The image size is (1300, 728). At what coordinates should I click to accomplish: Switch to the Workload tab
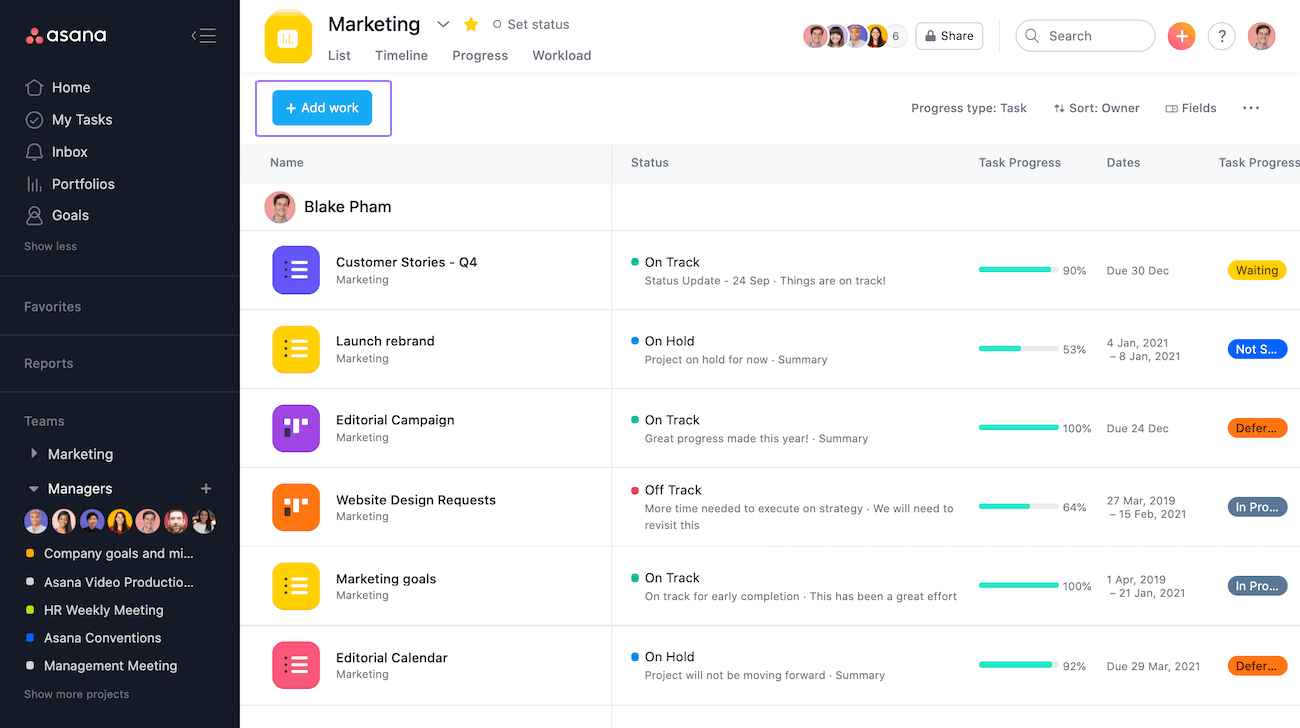(x=561, y=55)
